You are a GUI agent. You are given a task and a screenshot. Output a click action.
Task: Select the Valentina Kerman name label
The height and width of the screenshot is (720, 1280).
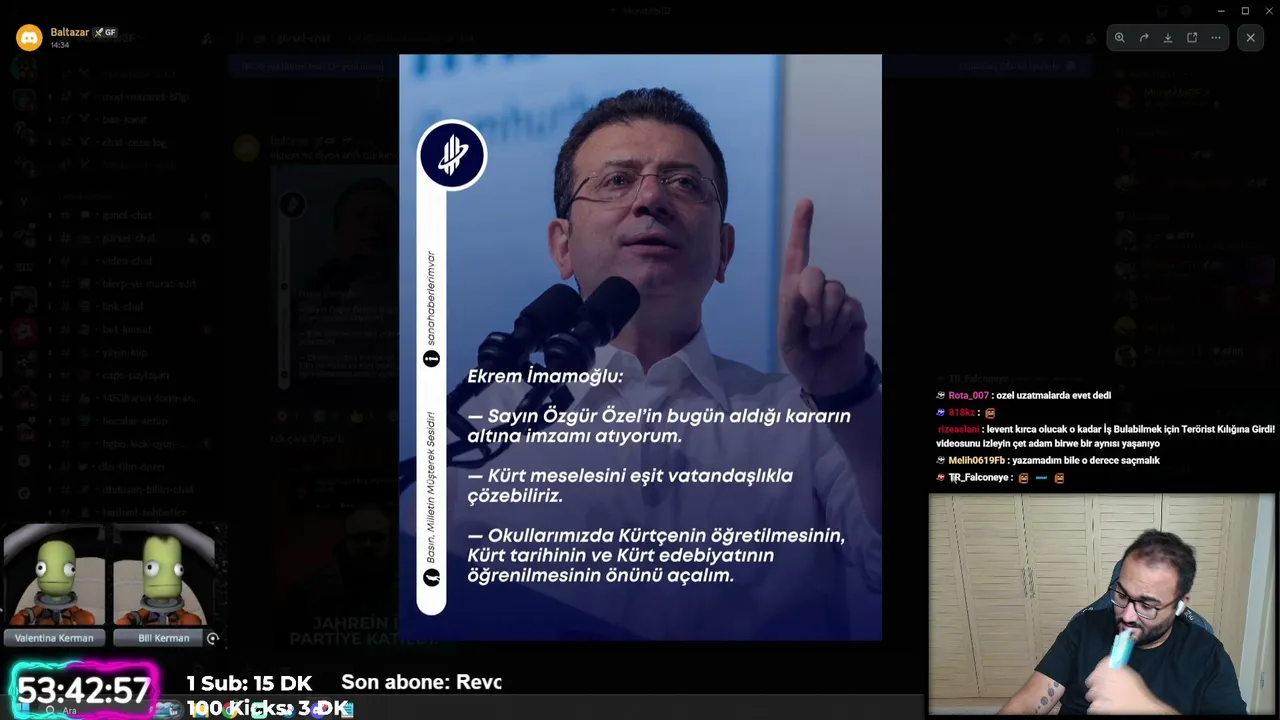click(54, 638)
